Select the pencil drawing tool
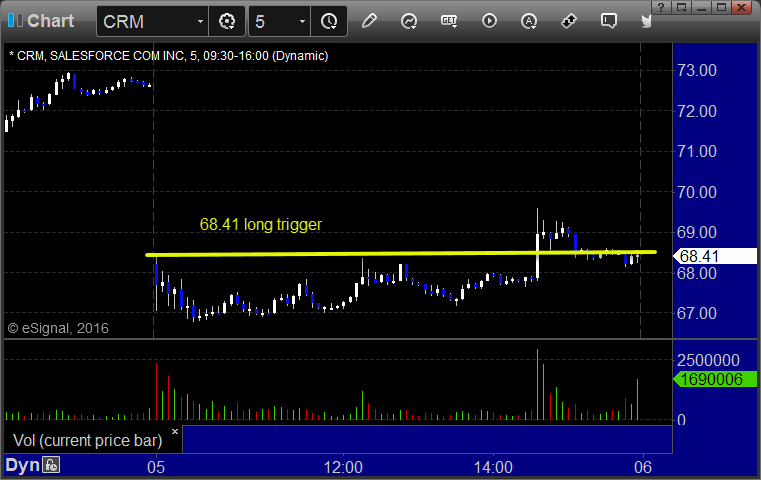Viewport: 761px width, 480px height. click(x=369, y=21)
